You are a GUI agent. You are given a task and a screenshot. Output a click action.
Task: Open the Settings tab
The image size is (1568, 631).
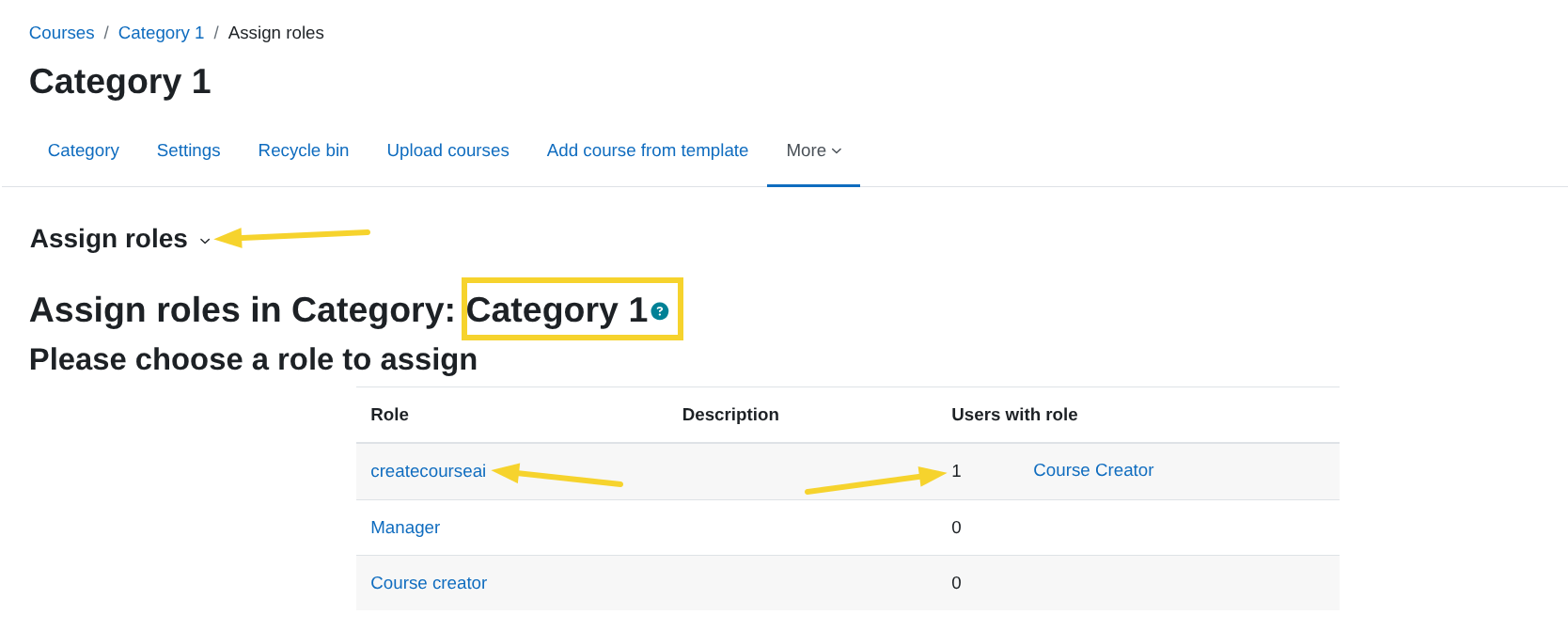188,150
